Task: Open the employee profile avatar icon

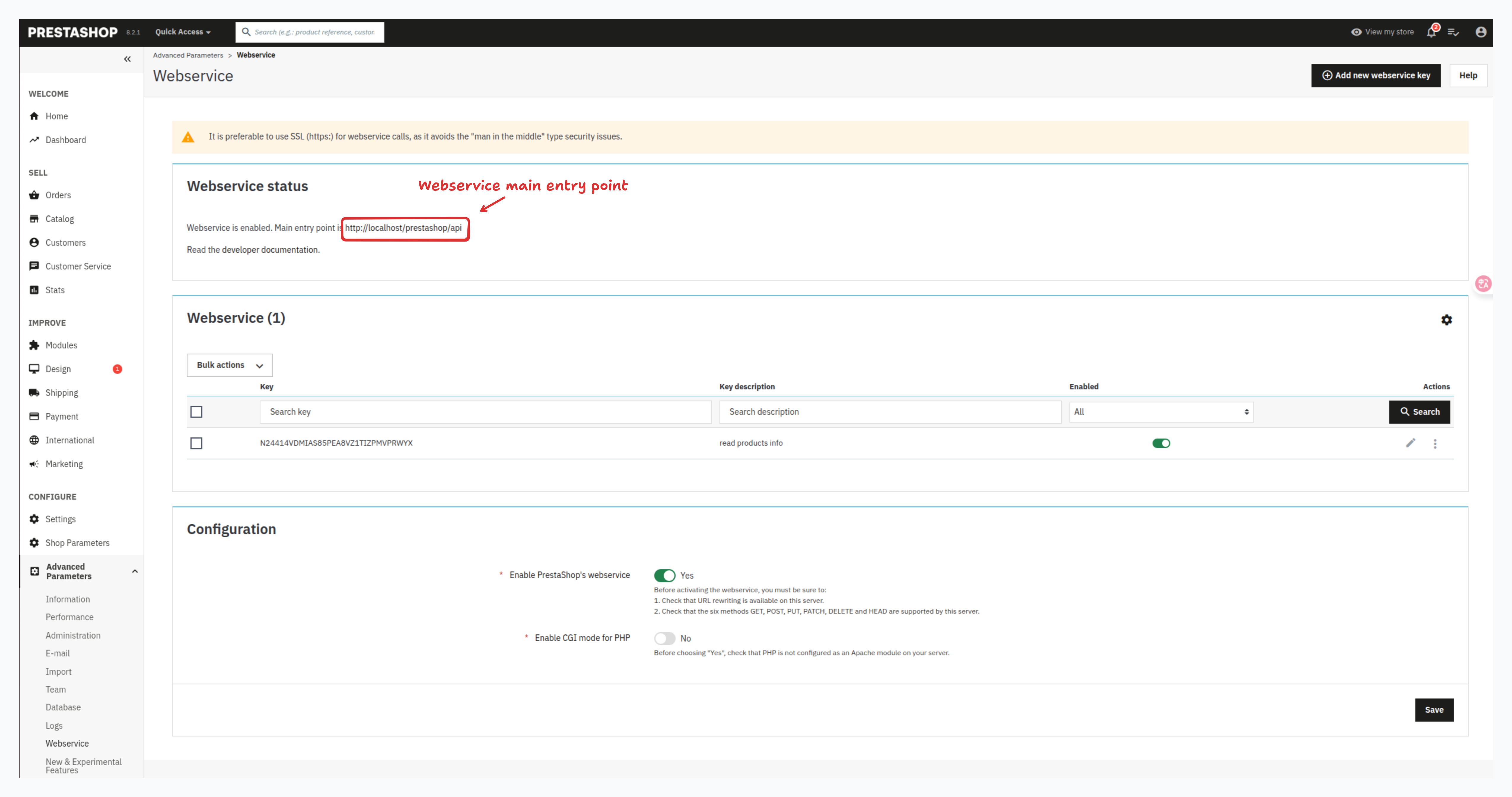Action: 1481,32
